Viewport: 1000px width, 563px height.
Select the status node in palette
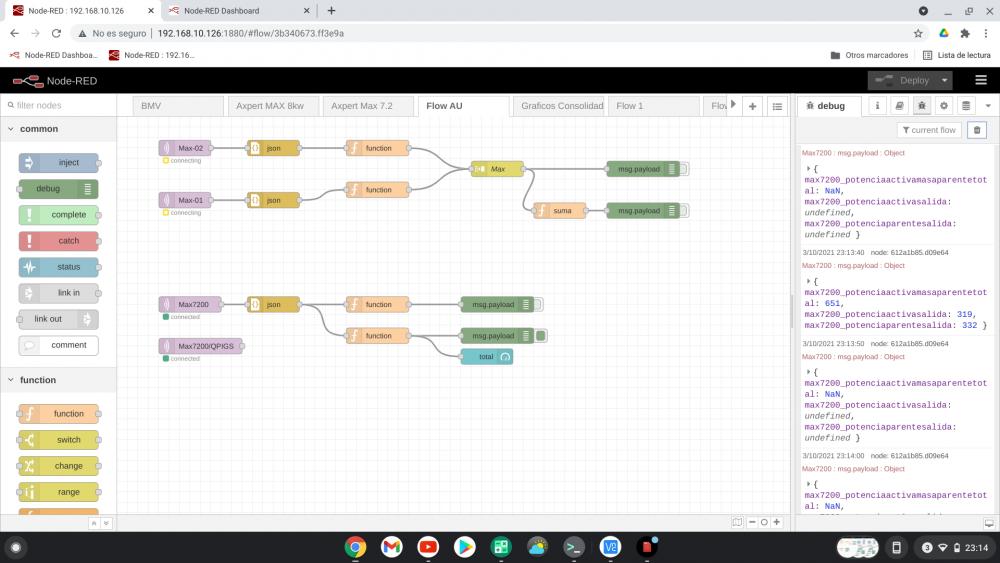tap(59, 267)
